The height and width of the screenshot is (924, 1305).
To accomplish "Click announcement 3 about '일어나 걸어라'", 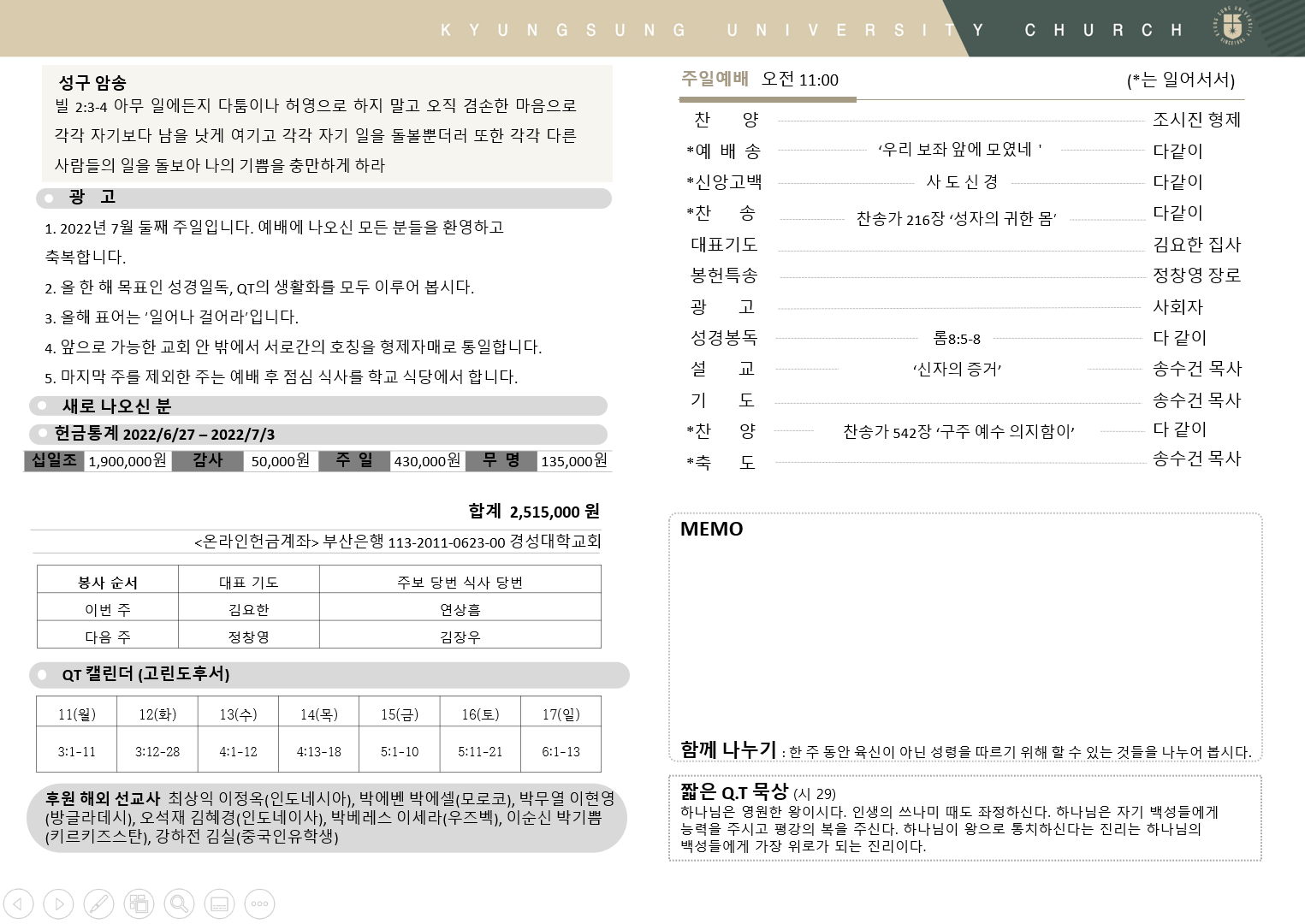I will coord(172,317).
